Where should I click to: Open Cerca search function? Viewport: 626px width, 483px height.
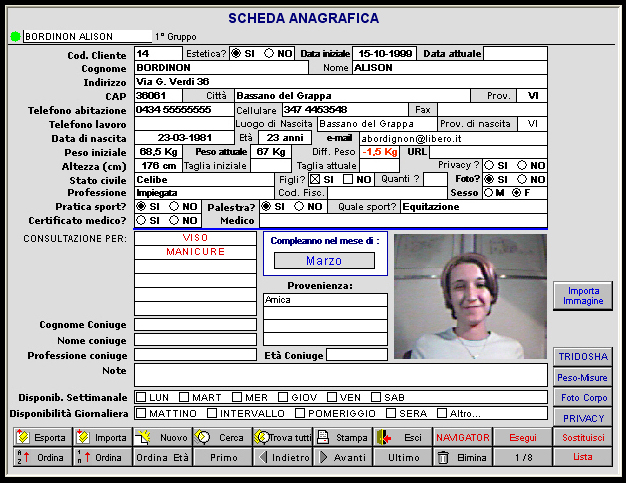pyautogui.click(x=222, y=437)
